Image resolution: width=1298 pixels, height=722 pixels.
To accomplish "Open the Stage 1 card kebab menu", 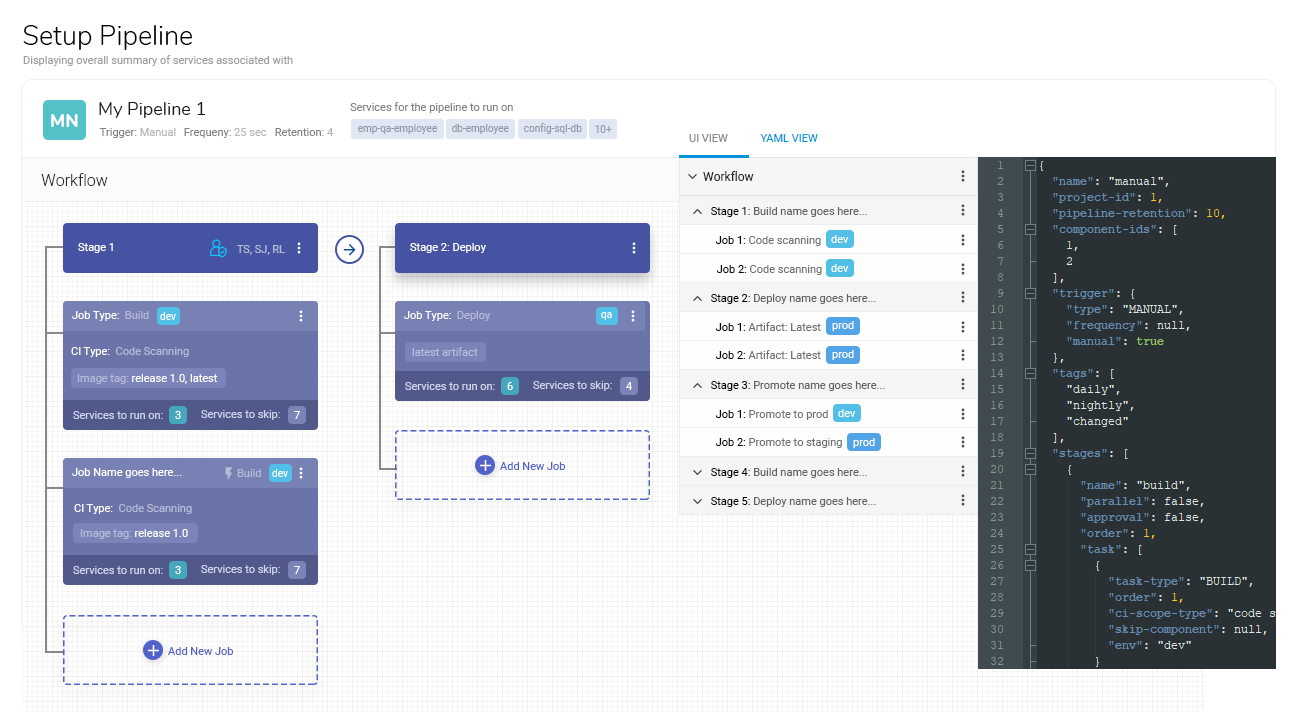I will click(299, 248).
